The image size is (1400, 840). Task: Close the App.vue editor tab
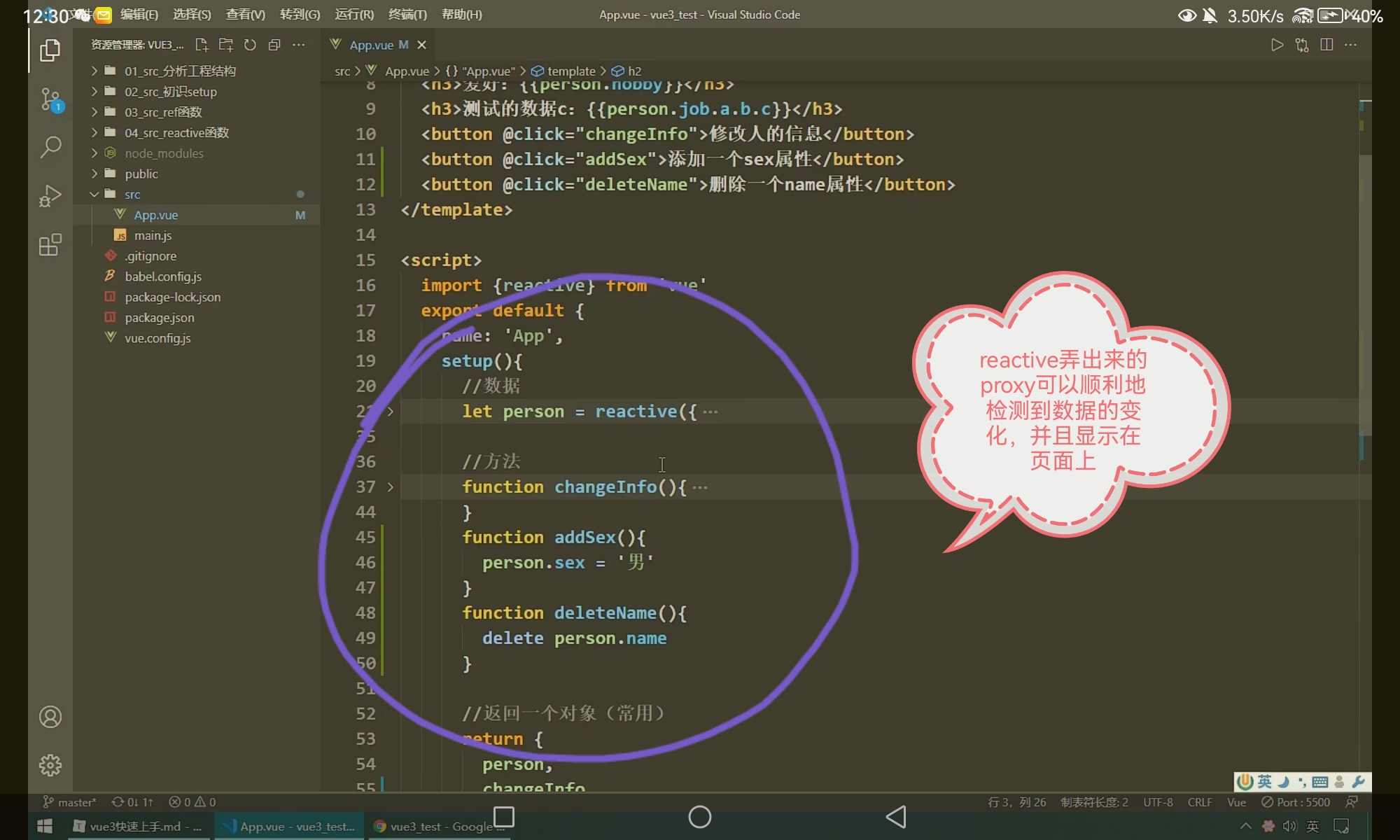tap(421, 45)
